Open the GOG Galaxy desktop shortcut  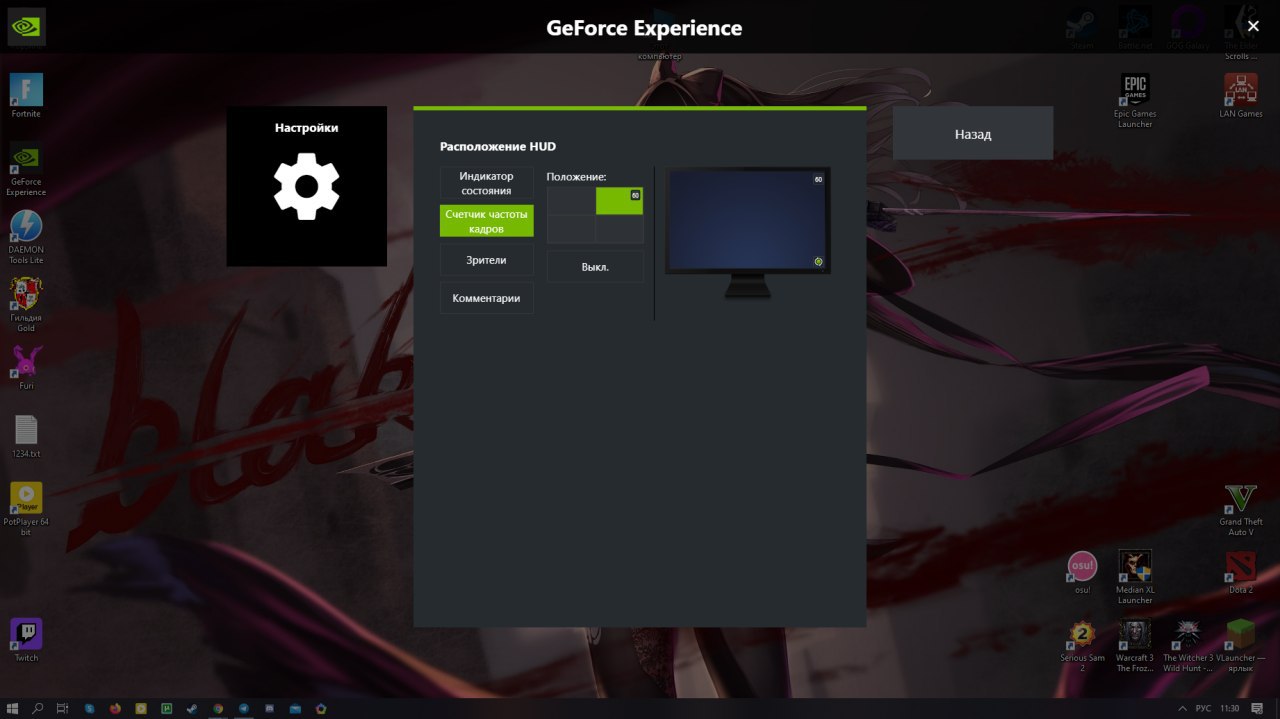pos(1188,28)
